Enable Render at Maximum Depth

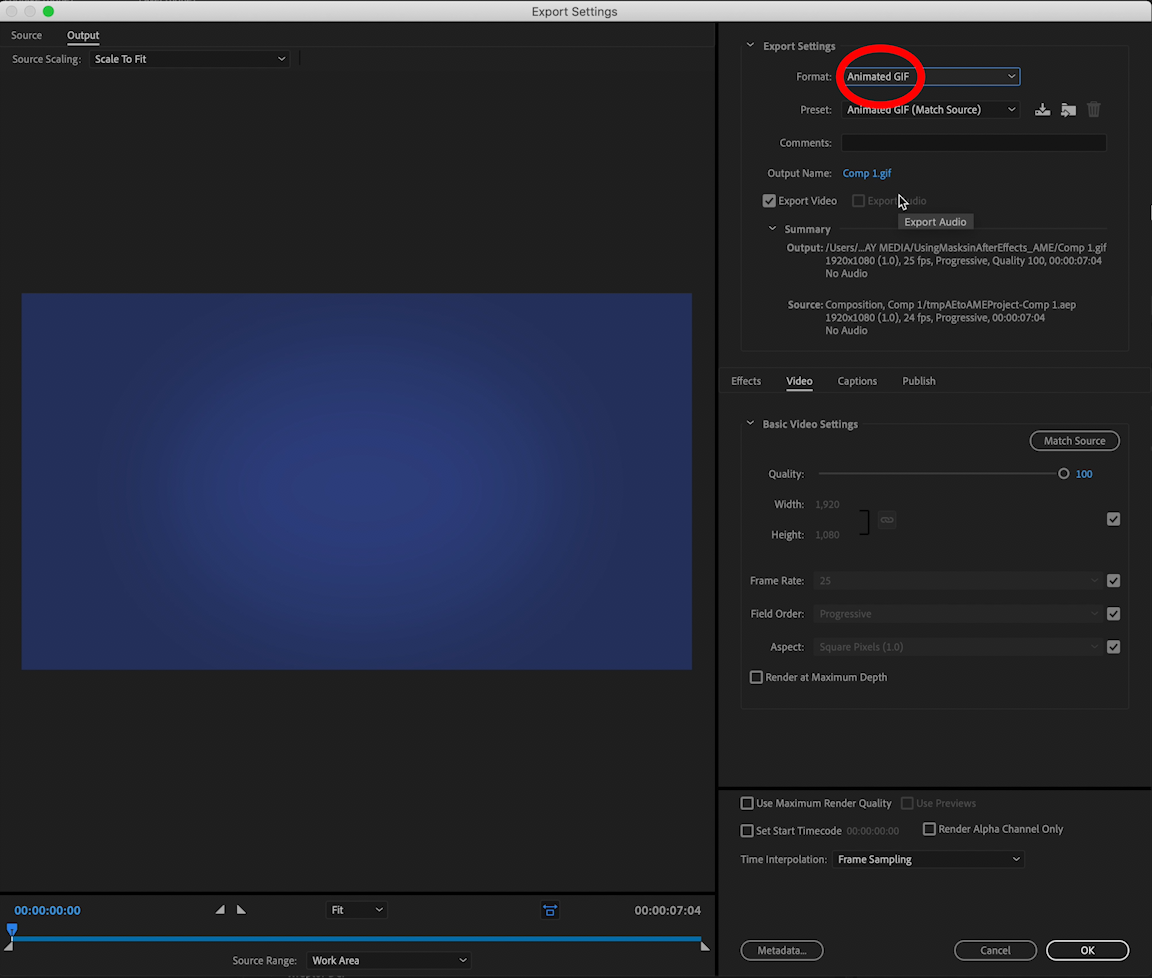757,677
